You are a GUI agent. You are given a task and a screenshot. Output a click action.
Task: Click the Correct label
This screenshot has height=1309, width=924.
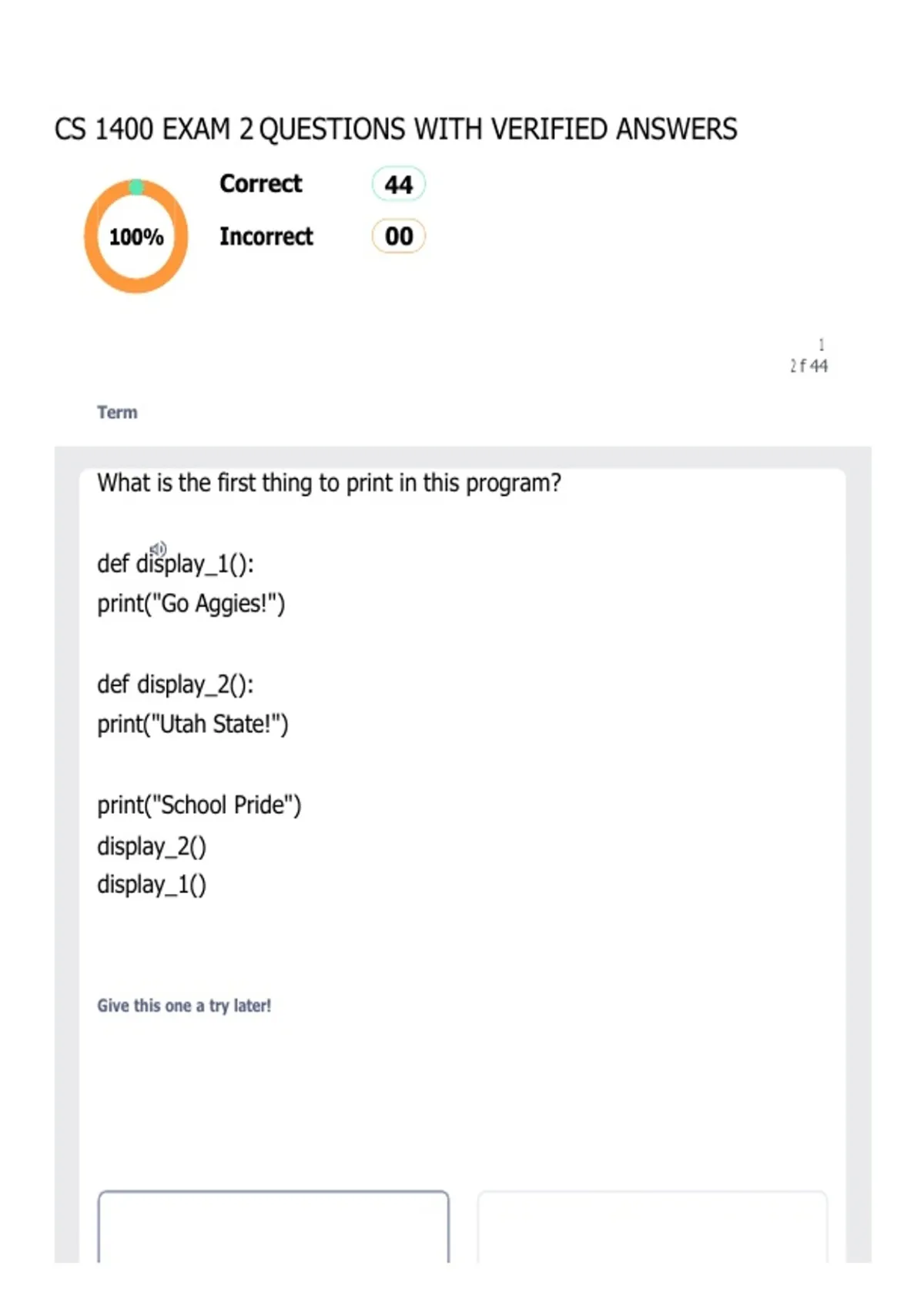261,183
